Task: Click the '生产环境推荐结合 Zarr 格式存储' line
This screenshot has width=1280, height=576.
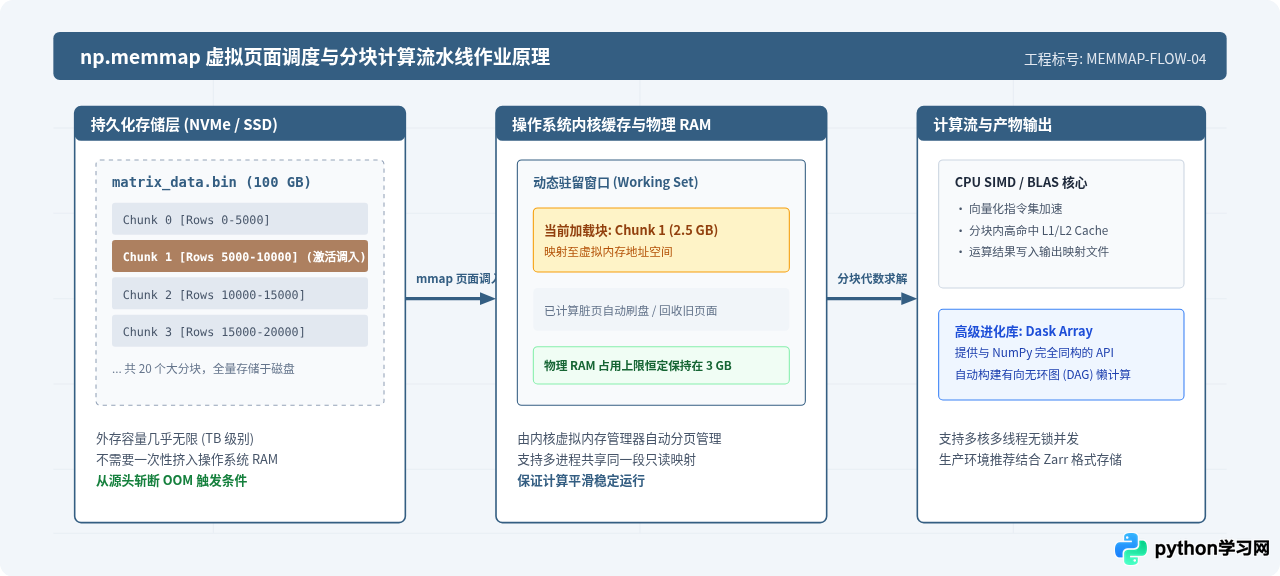Action: [1030, 459]
